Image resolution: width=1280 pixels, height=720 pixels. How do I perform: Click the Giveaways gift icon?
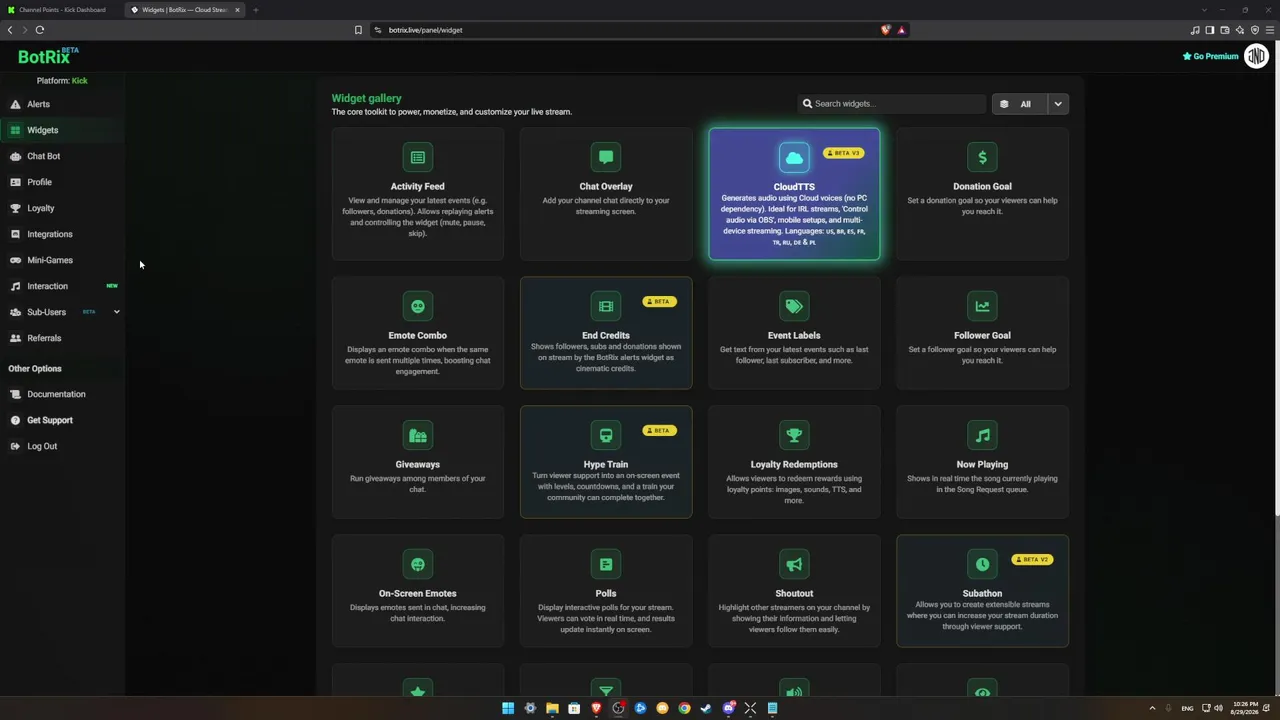click(x=418, y=435)
